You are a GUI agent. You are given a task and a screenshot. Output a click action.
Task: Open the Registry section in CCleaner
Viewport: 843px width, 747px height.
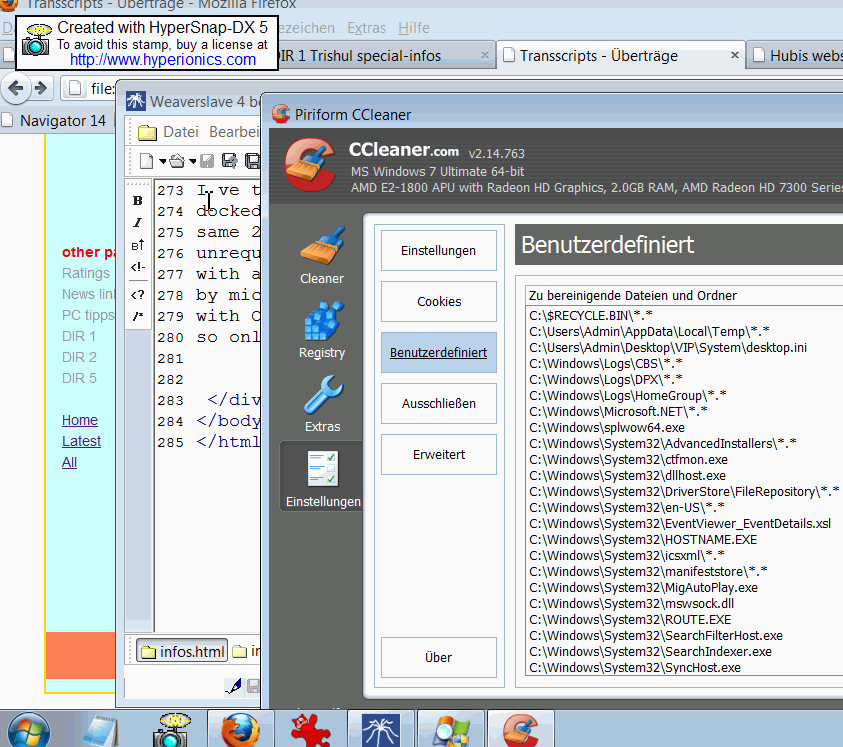point(322,330)
